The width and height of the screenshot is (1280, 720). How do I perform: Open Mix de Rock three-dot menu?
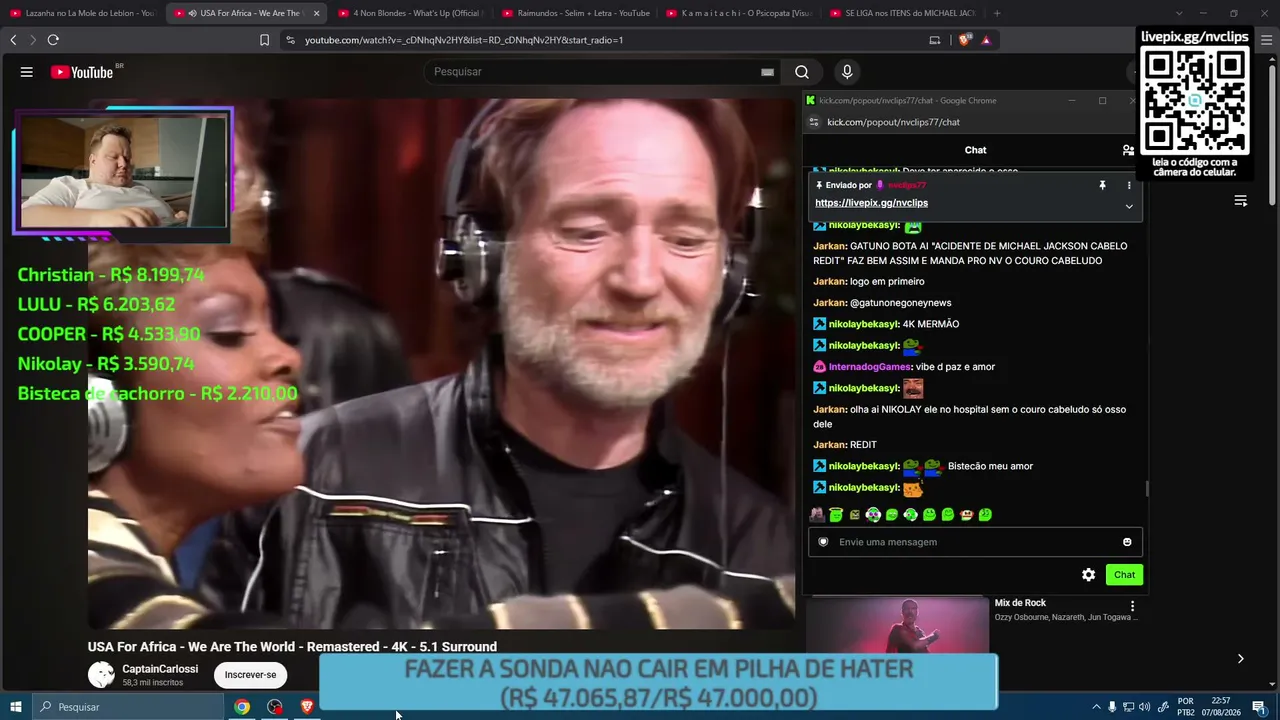pyautogui.click(x=1132, y=606)
